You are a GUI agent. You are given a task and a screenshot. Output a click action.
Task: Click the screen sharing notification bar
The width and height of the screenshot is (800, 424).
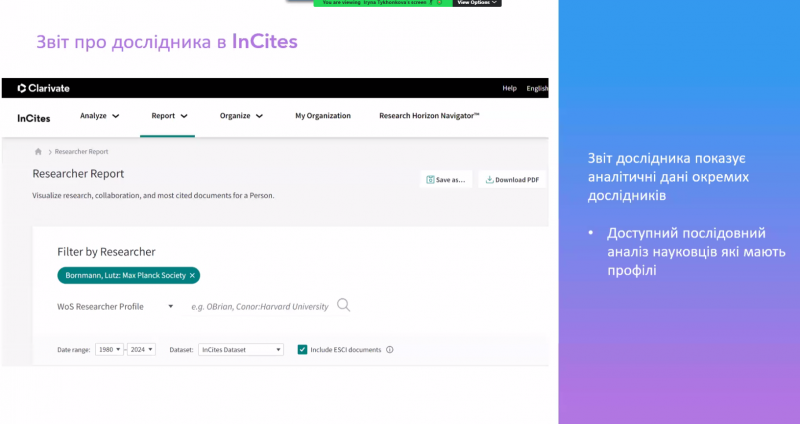coord(383,3)
